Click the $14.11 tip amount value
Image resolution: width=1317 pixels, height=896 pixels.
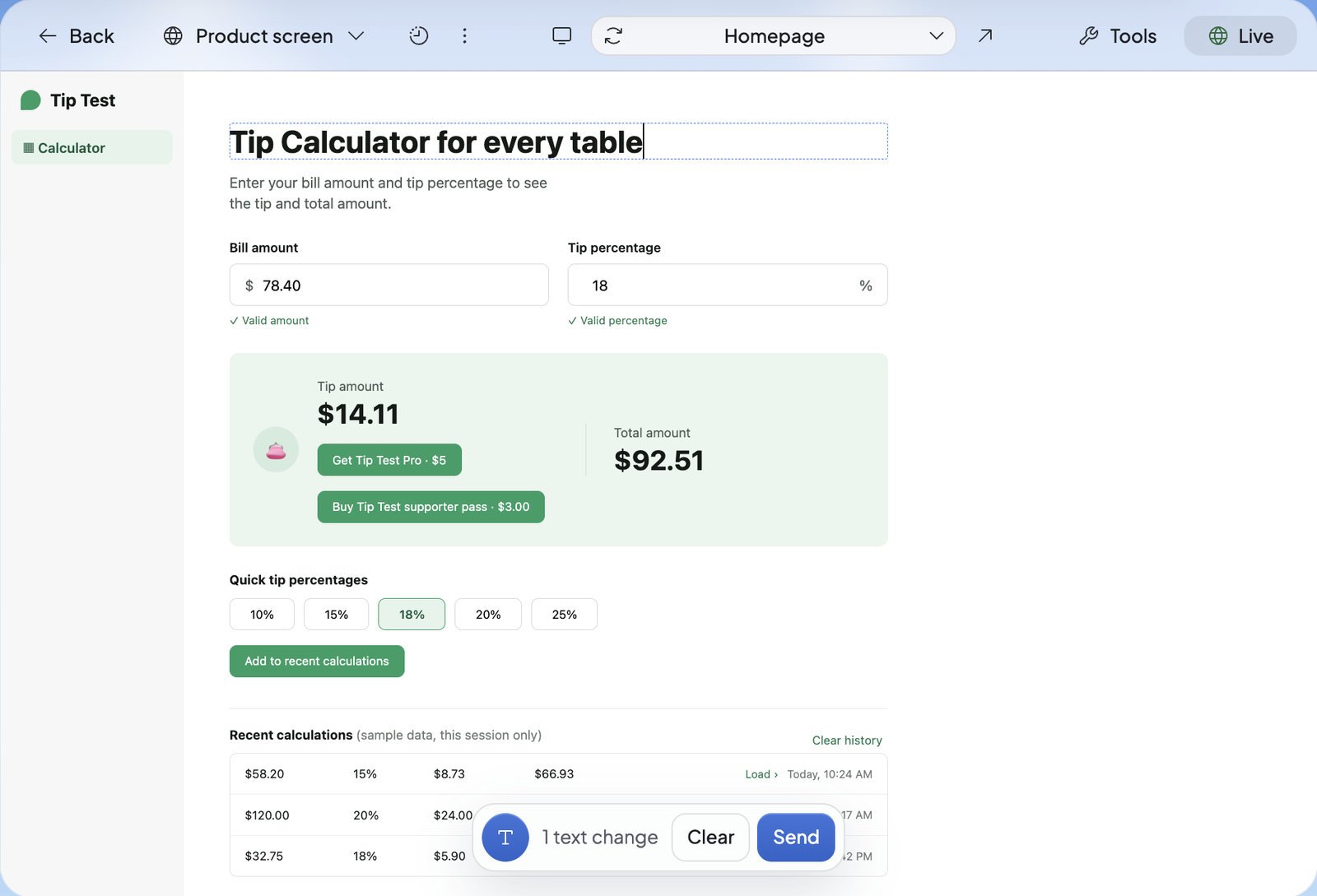coord(358,414)
